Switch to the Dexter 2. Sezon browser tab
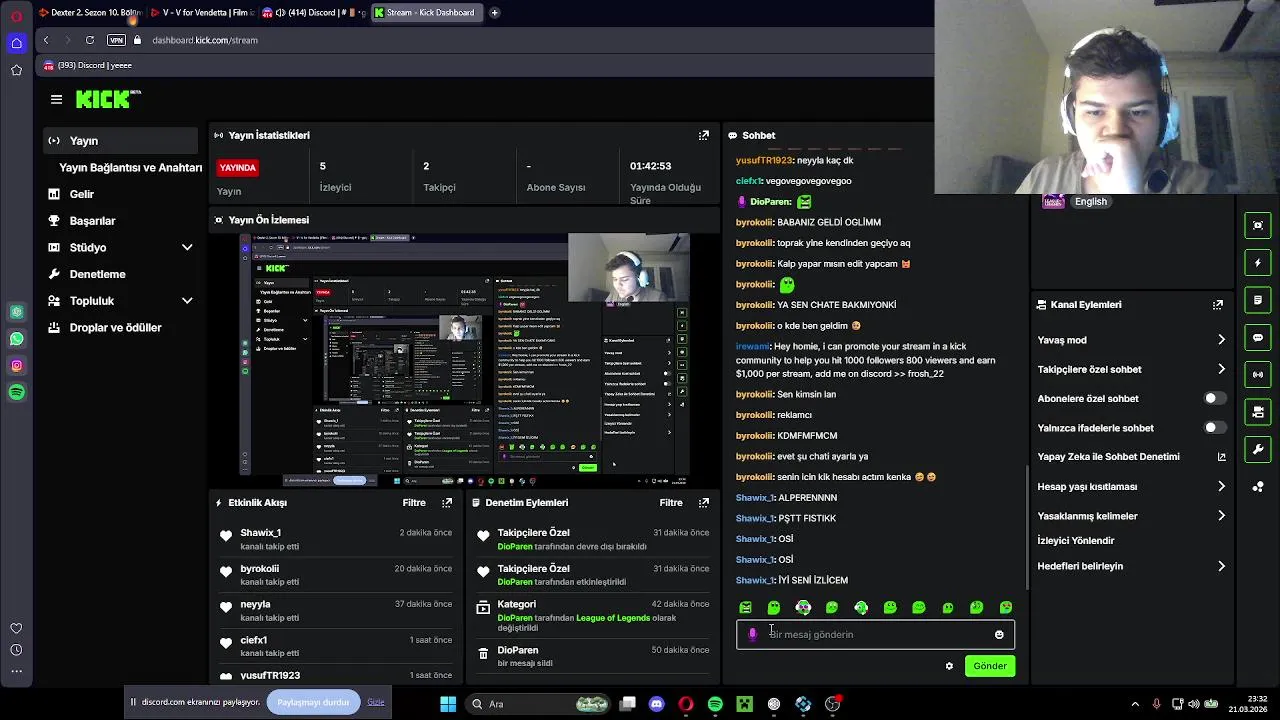1280x720 pixels. point(90,13)
